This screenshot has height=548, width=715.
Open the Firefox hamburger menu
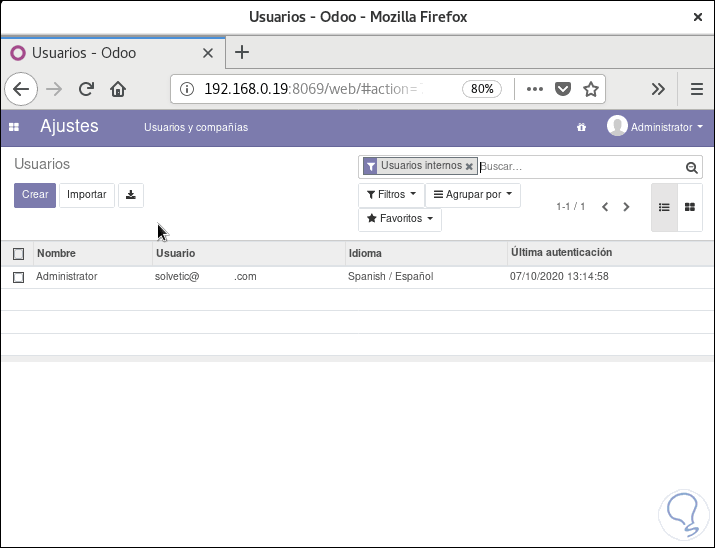point(696,89)
